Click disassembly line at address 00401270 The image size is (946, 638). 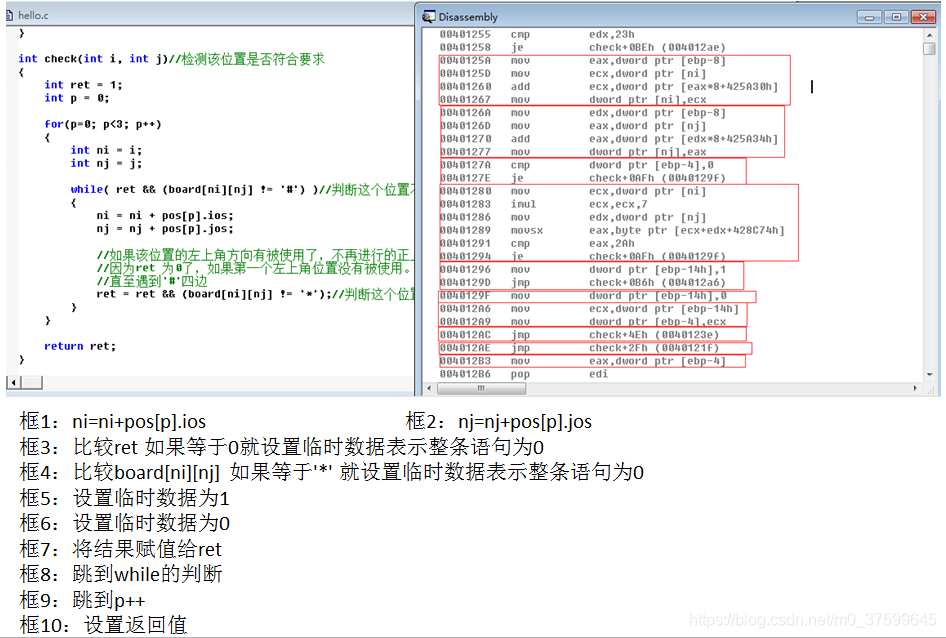[609, 139]
